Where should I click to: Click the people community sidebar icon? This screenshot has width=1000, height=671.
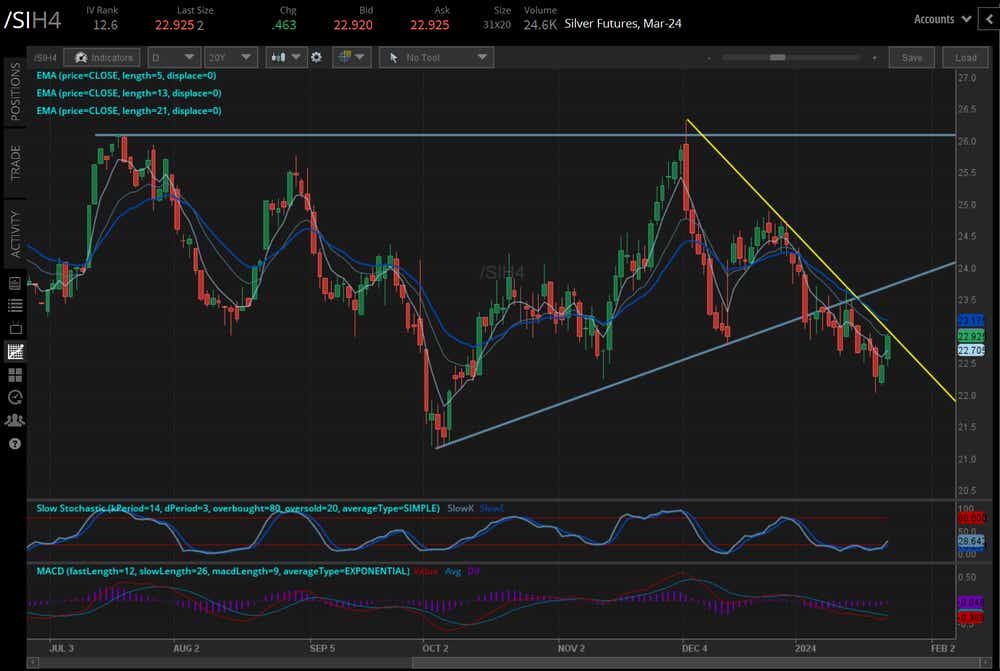pyautogui.click(x=15, y=420)
